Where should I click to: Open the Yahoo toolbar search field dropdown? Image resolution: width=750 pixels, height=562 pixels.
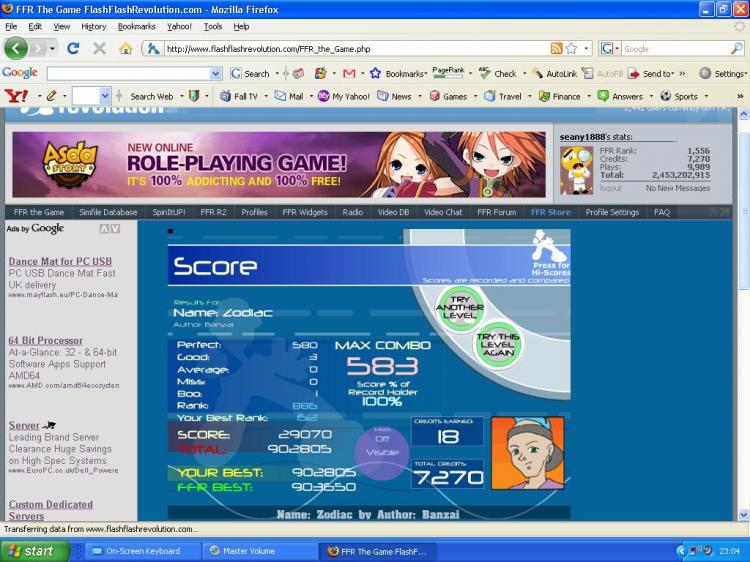click(x=105, y=96)
